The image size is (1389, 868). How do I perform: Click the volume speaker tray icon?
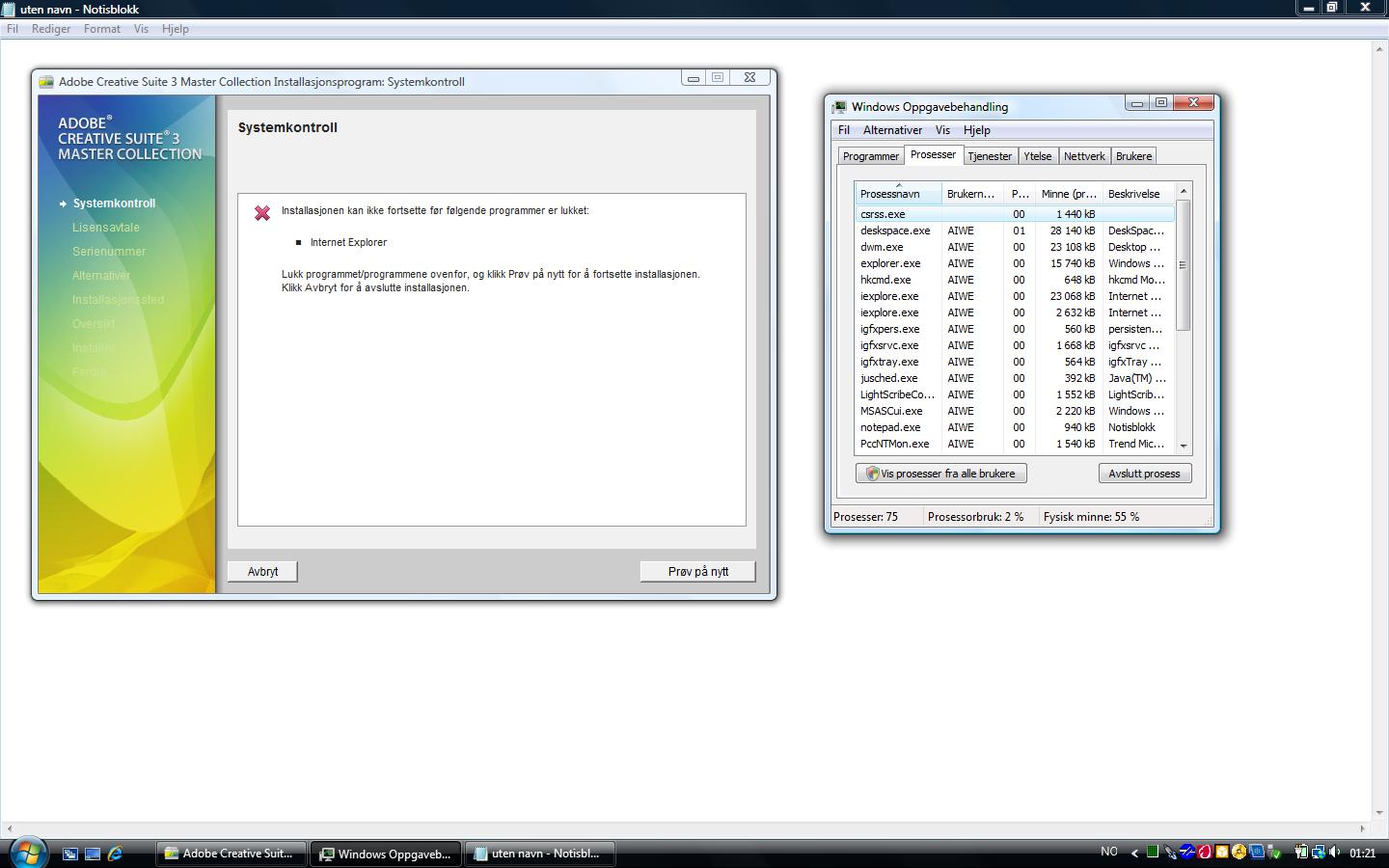coord(1334,852)
